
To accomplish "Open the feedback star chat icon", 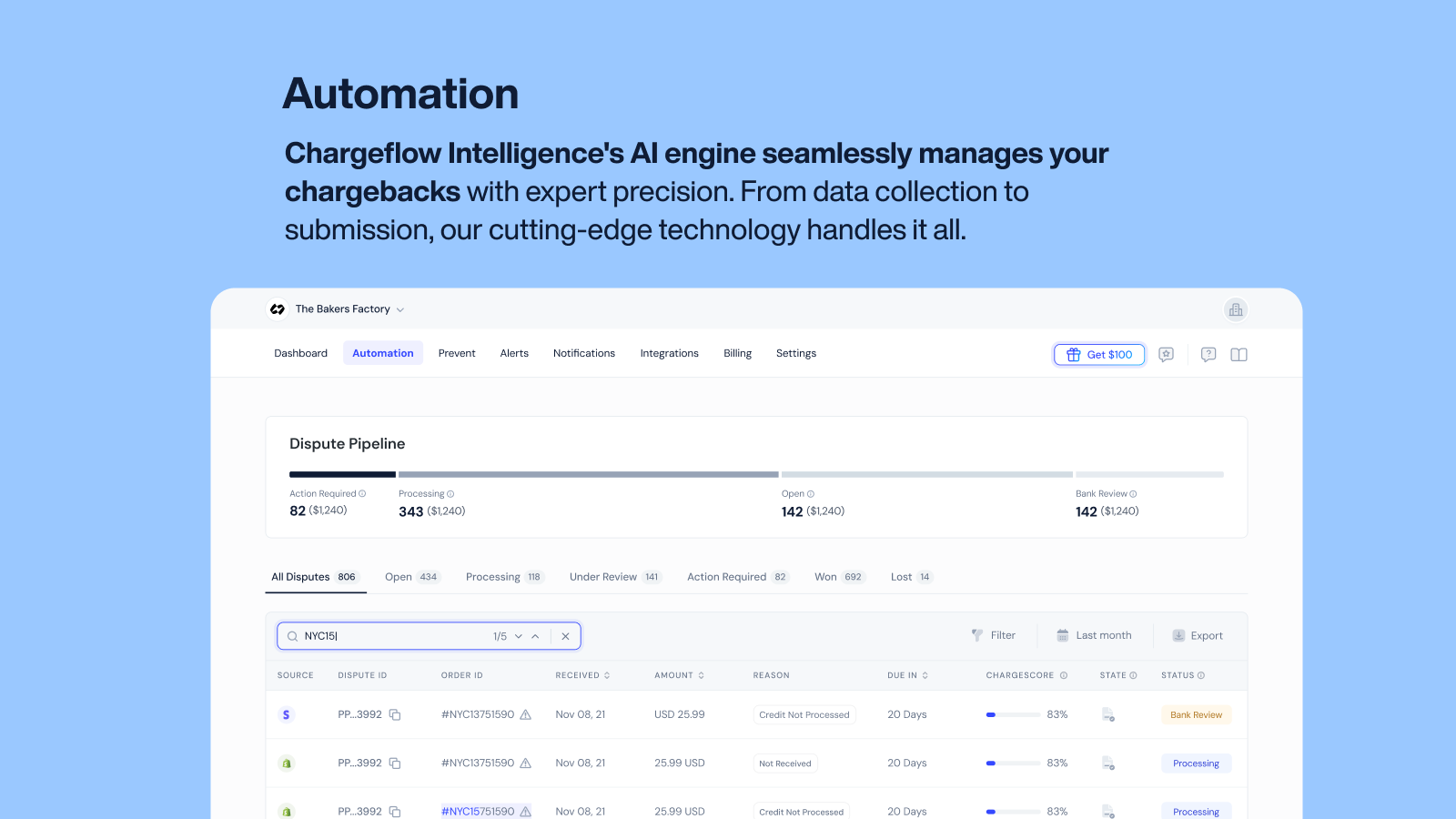I will [x=1167, y=354].
